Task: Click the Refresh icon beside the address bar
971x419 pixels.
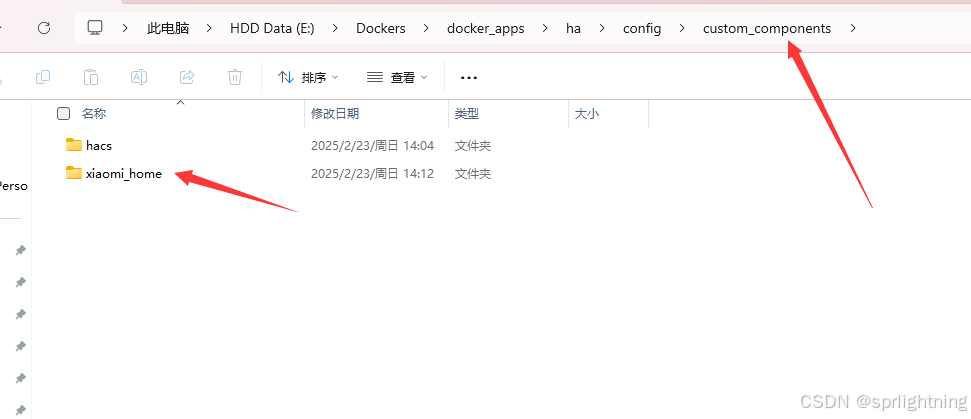Action: 43,28
